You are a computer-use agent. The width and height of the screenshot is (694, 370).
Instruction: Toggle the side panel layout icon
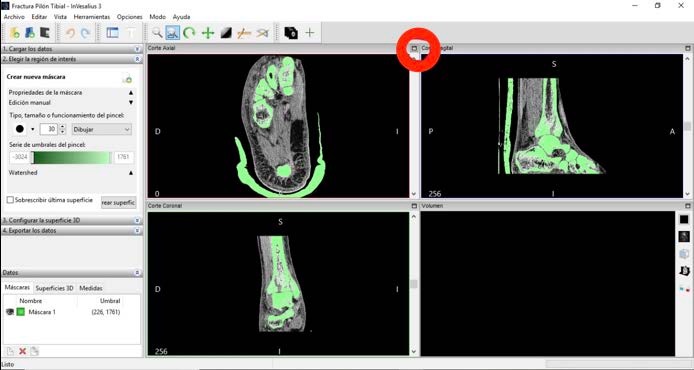coord(112,33)
